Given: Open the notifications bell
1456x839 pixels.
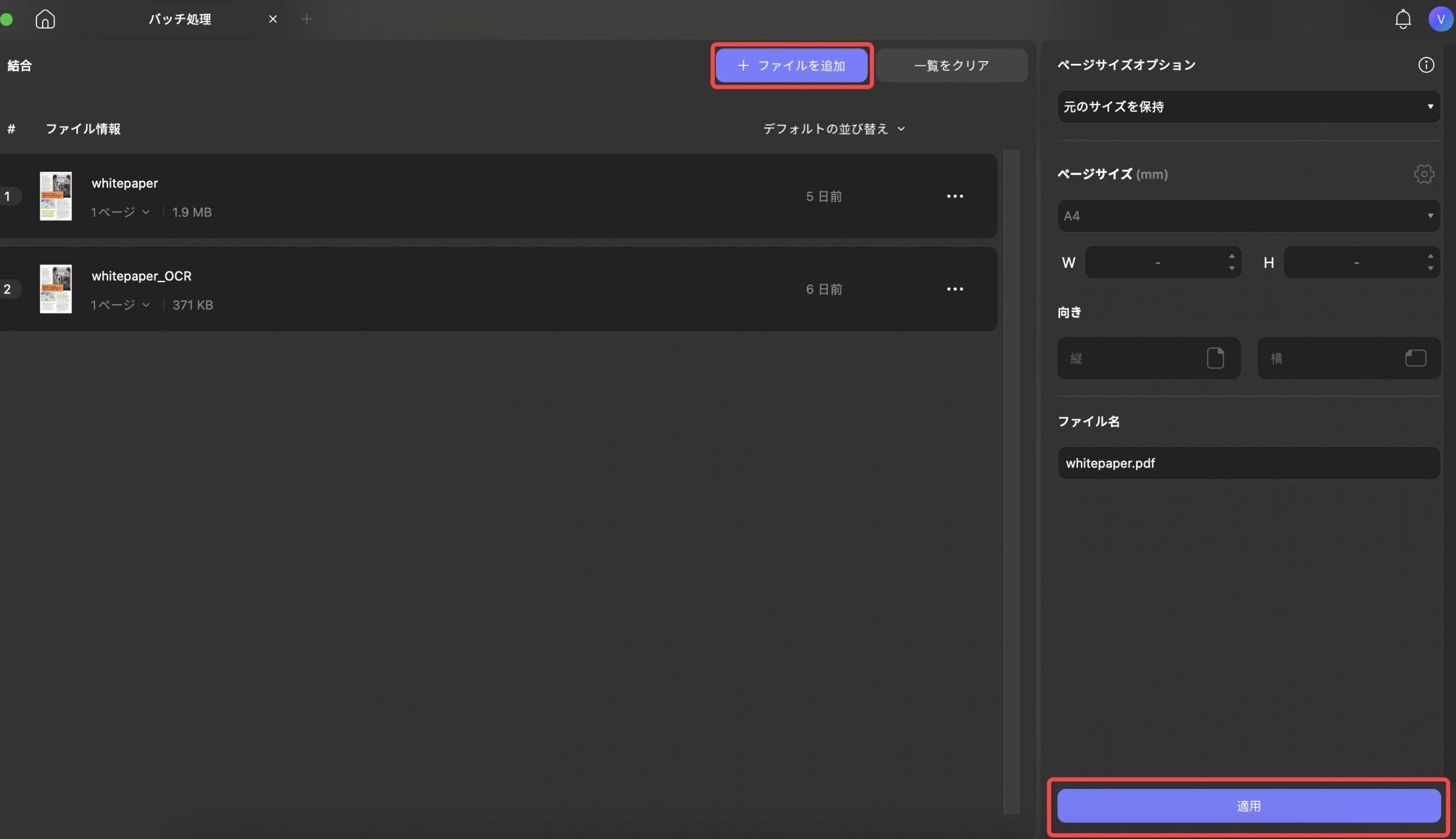Looking at the screenshot, I should (x=1403, y=19).
